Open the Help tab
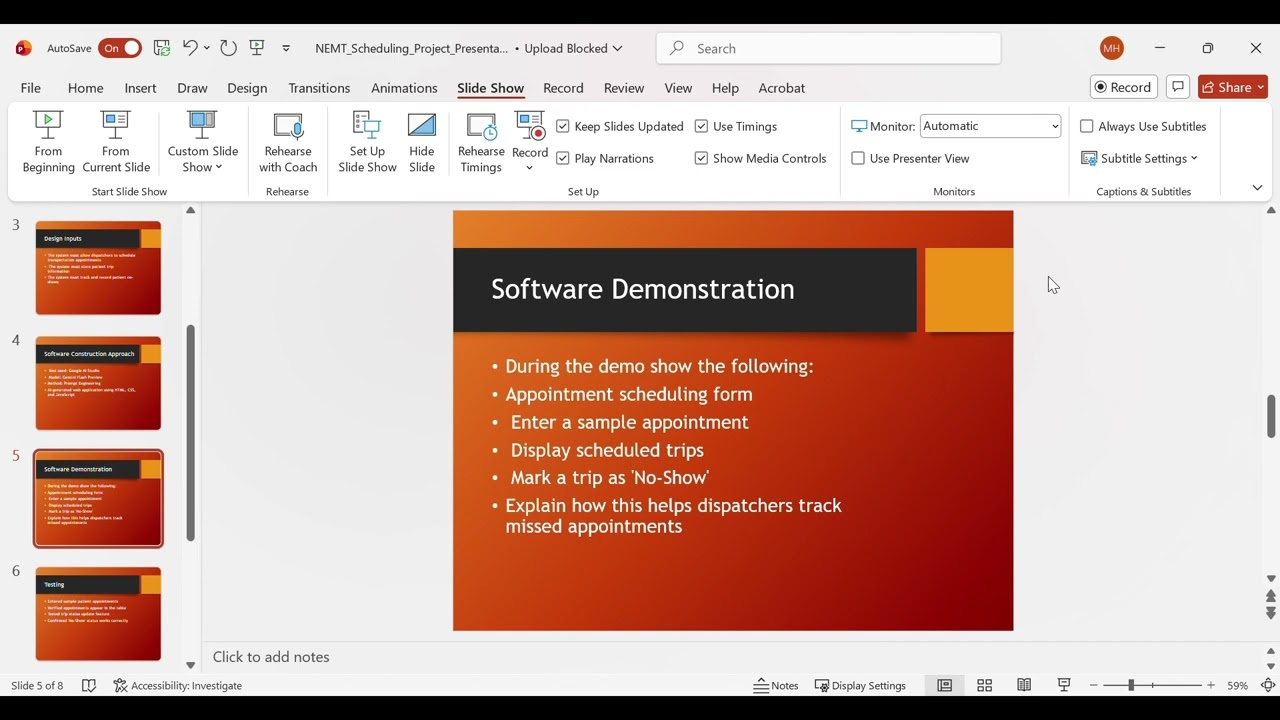 pos(725,88)
